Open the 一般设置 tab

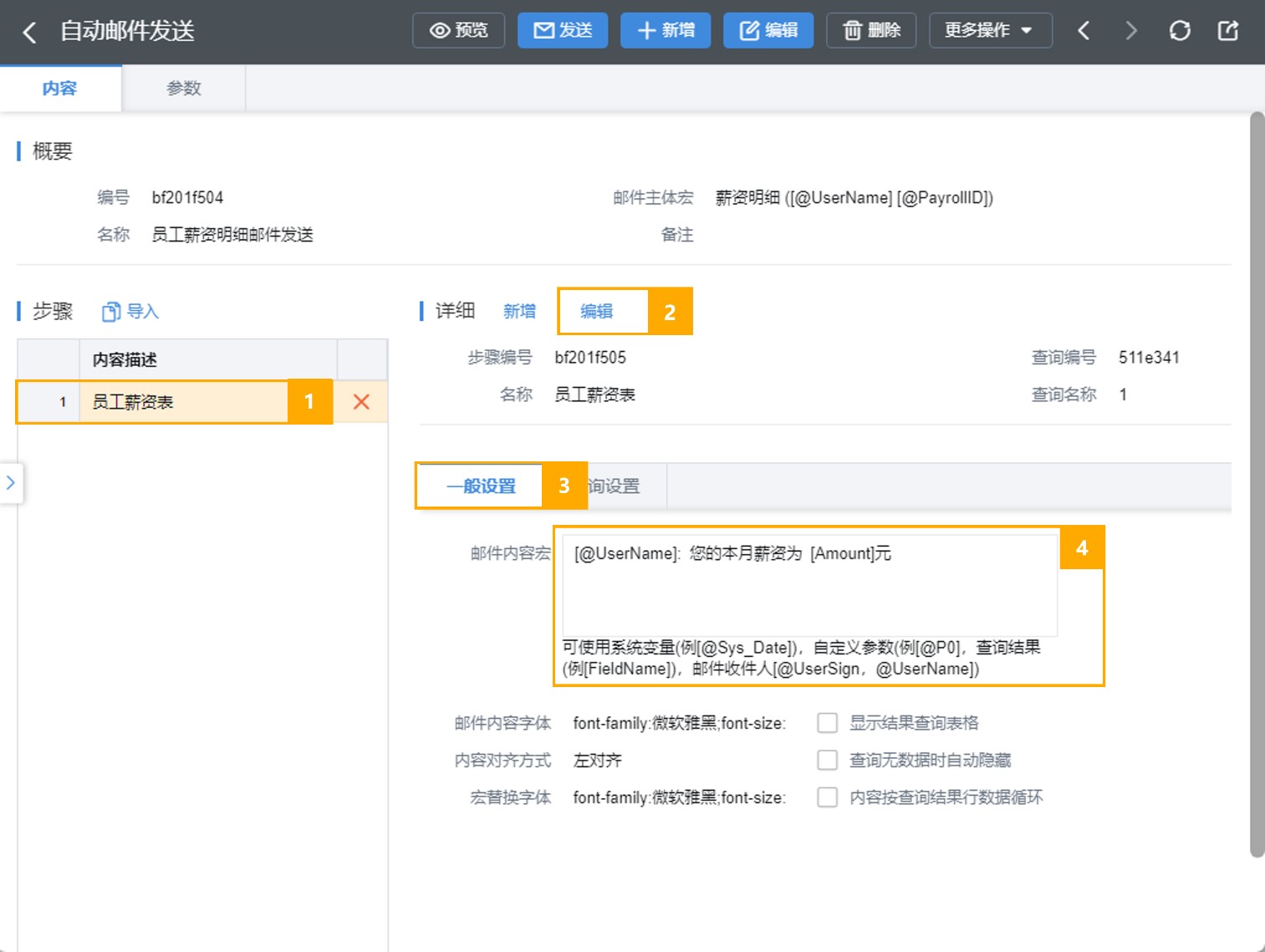481,486
